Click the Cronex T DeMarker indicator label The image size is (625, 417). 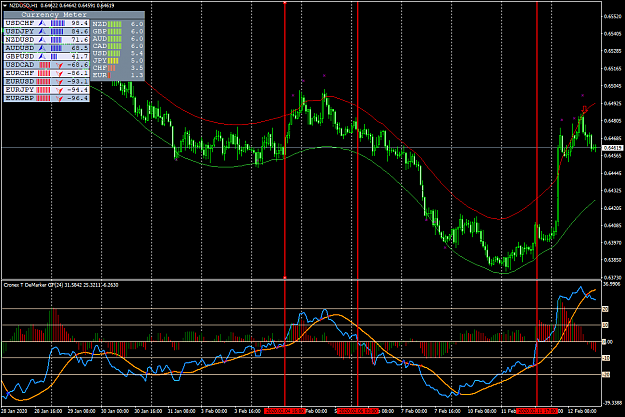(x=61, y=285)
